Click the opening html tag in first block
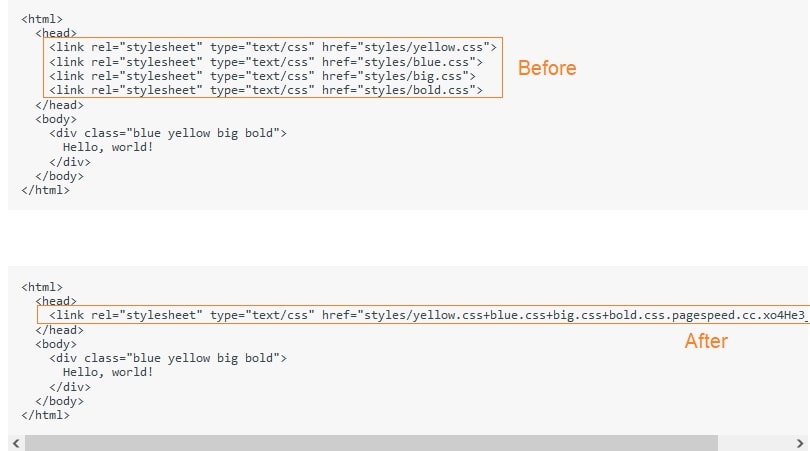 click(42, 18)
